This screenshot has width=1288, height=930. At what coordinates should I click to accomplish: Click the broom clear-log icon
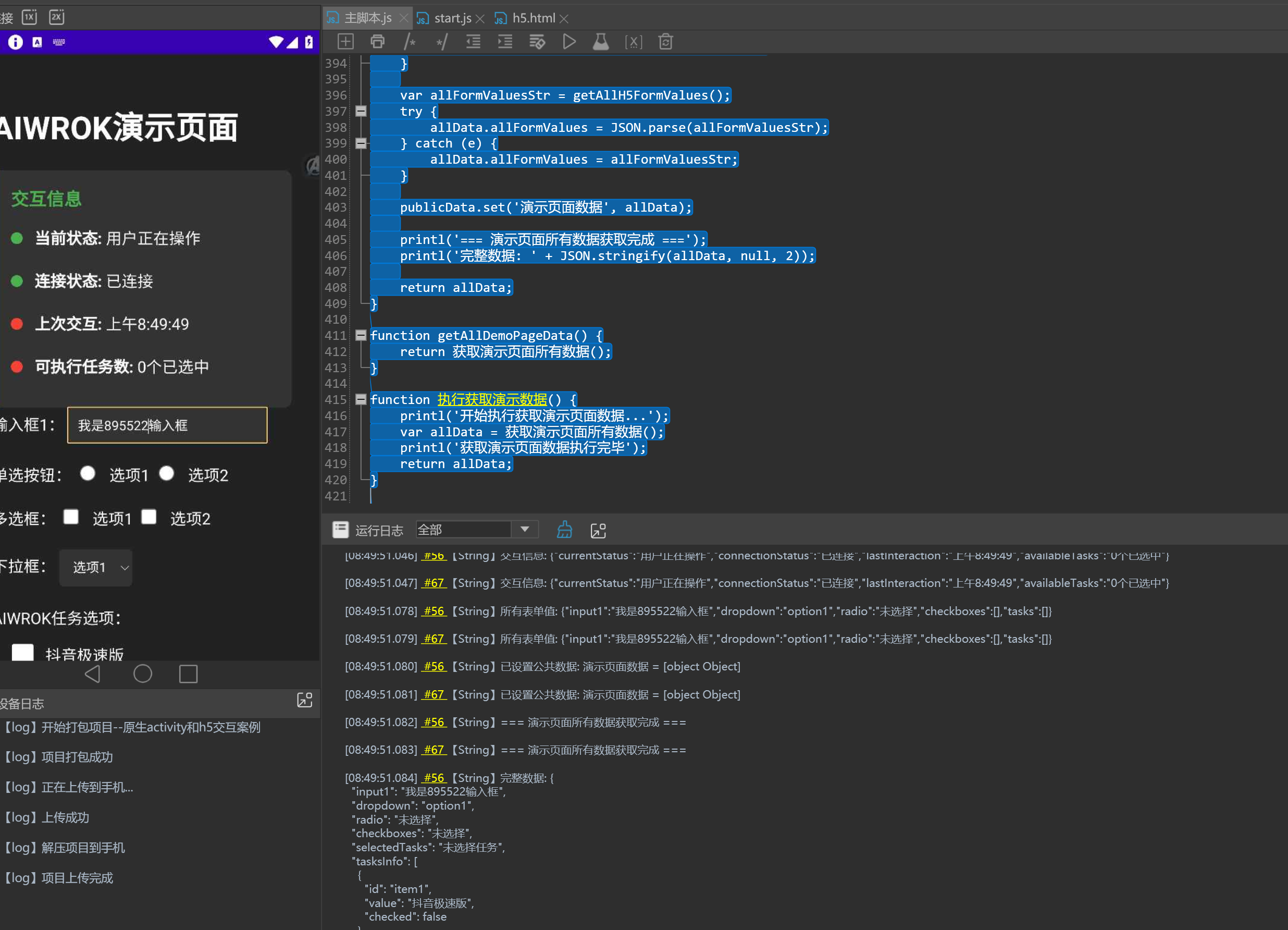click(x=564, y=530)
